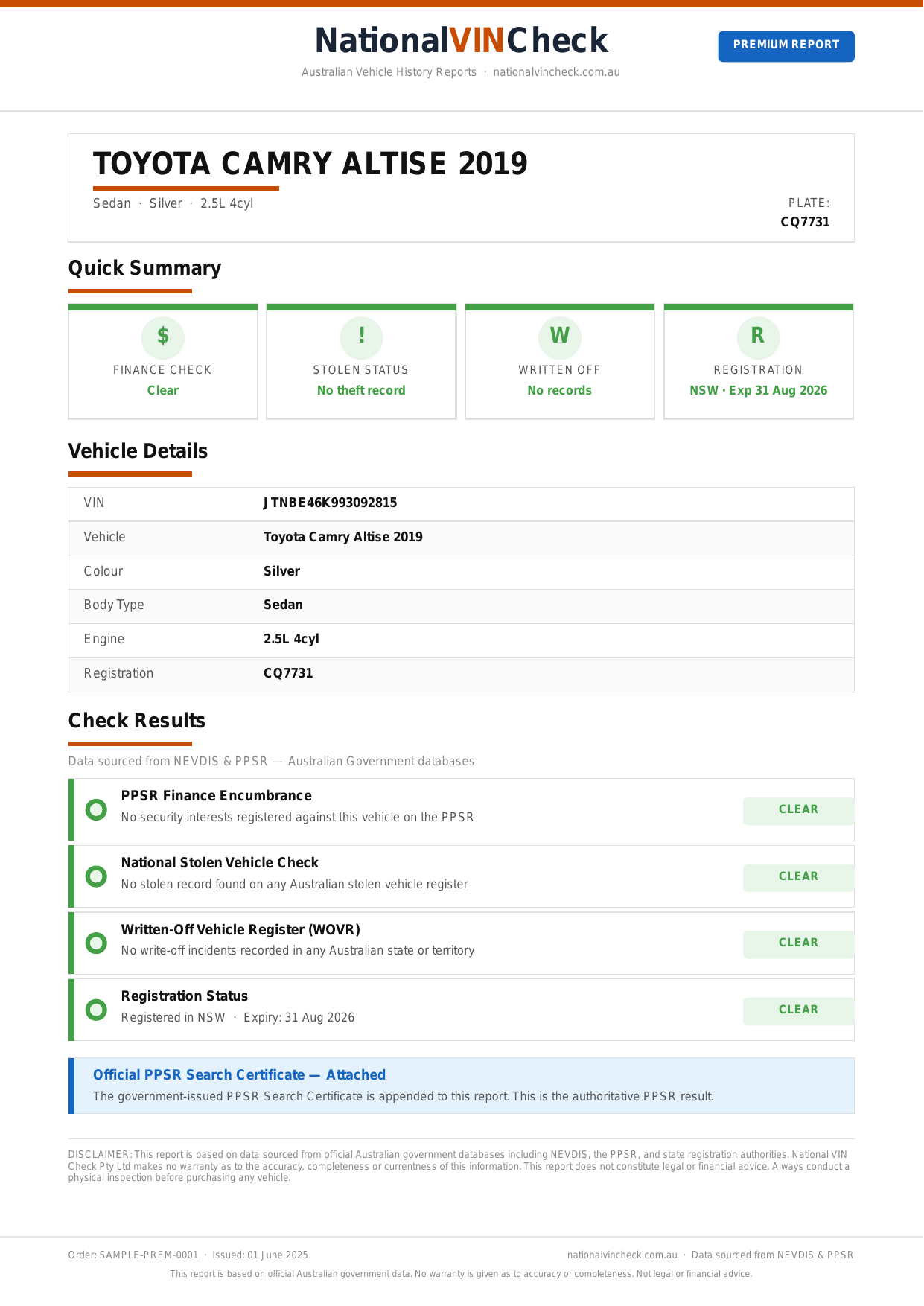
Task: Click the plate number CQ7731 in header card
Action: (x=805, y=222)
